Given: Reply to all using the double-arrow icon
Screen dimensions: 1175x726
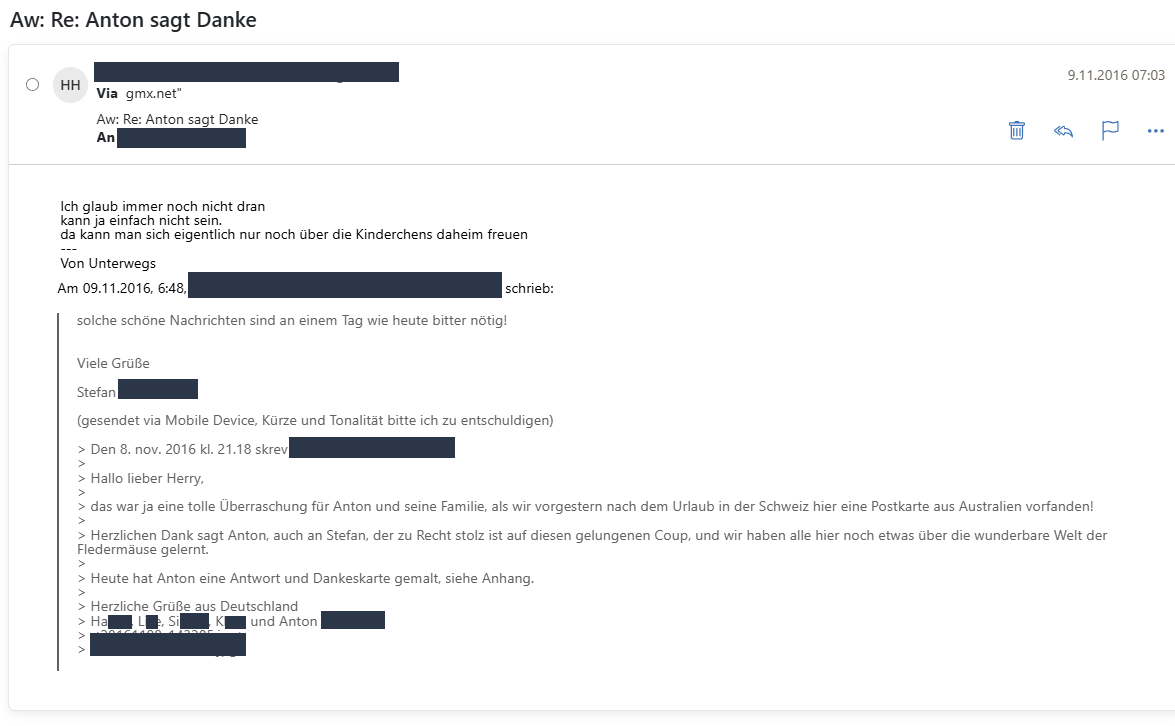Looking at the screenshot, I should (x=1063, y=131).
